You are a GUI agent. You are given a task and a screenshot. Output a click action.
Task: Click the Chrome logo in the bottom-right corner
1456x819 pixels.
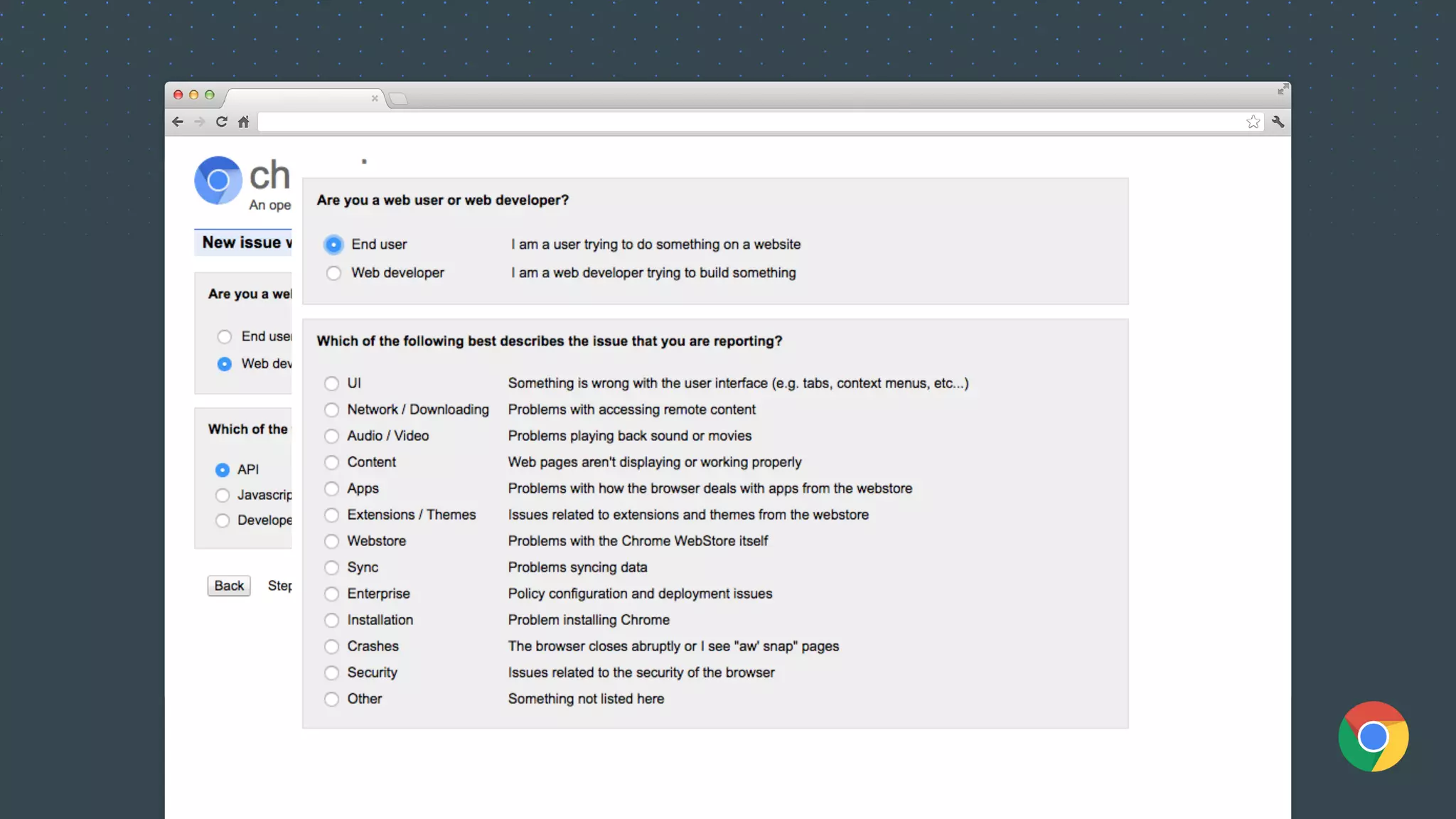pos(1373,737)
